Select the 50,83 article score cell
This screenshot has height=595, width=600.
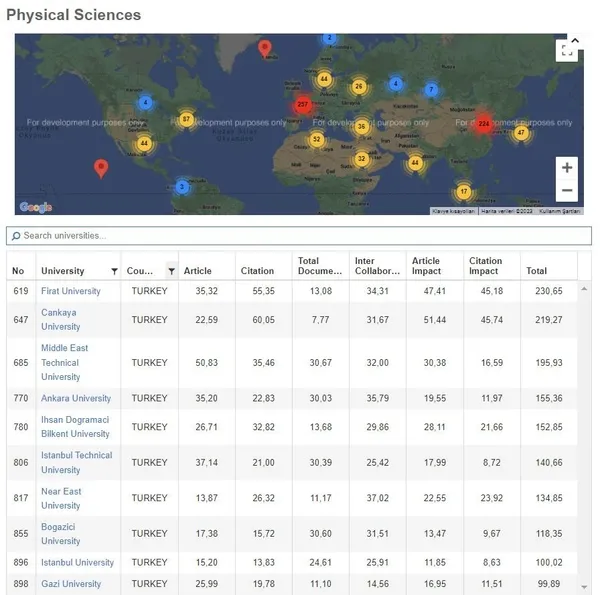(x=206, y=362)
